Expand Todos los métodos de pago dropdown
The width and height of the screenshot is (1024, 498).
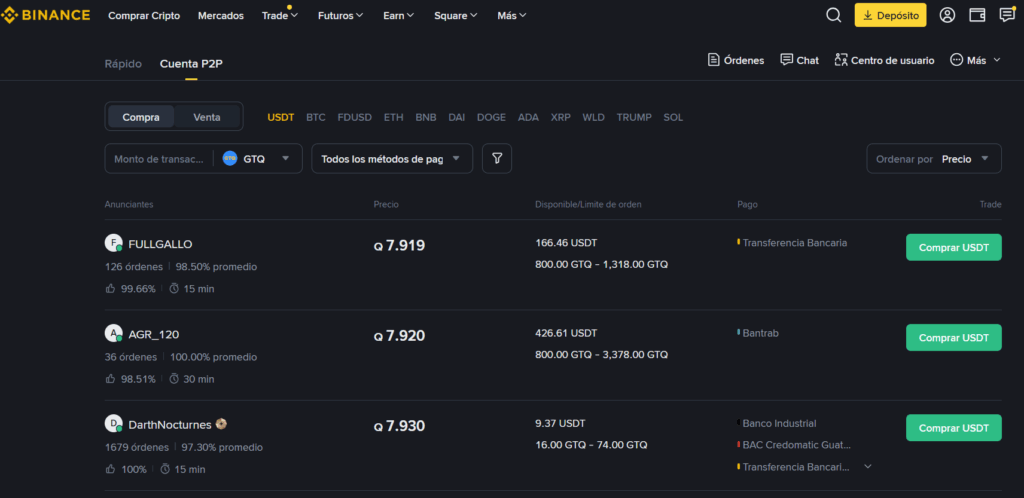coord(392,158)
